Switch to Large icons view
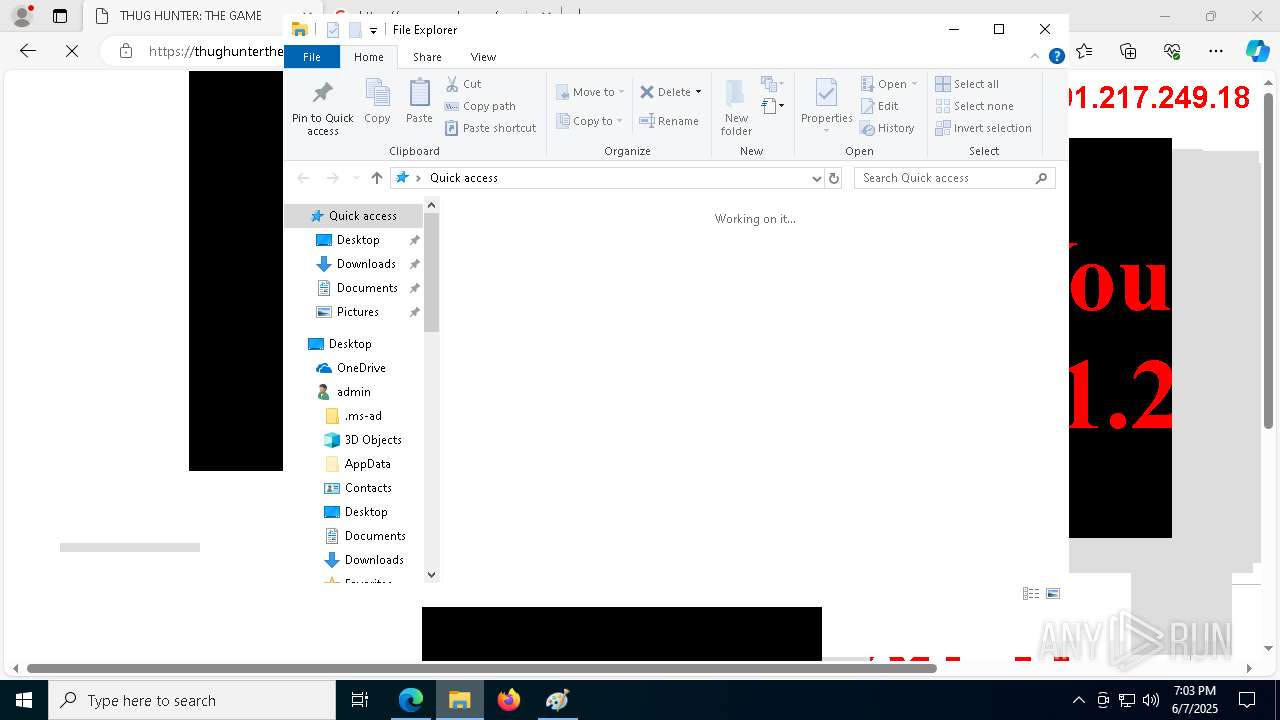 point(1053,594)
